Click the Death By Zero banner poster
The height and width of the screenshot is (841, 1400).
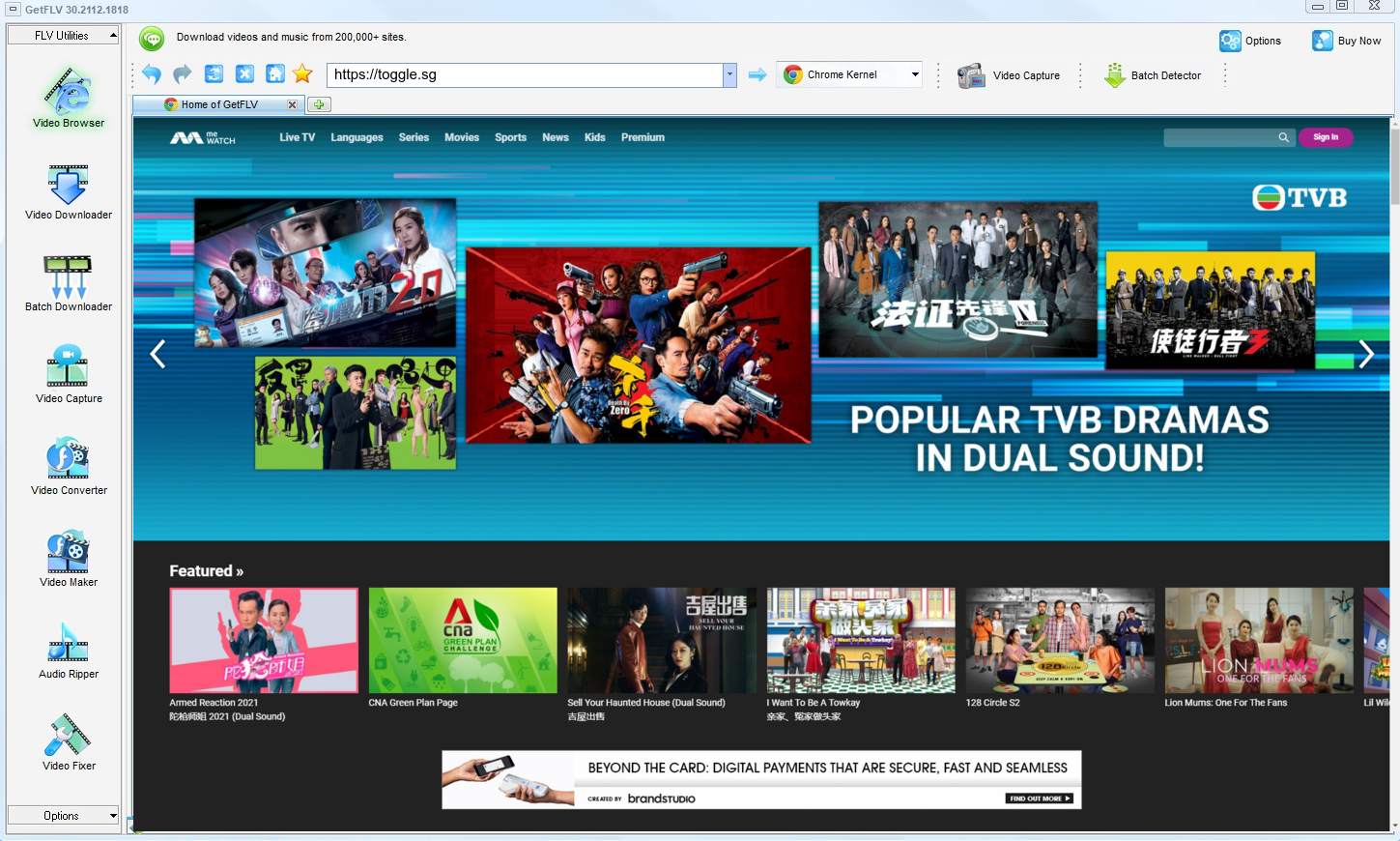(x=639, y=345)
